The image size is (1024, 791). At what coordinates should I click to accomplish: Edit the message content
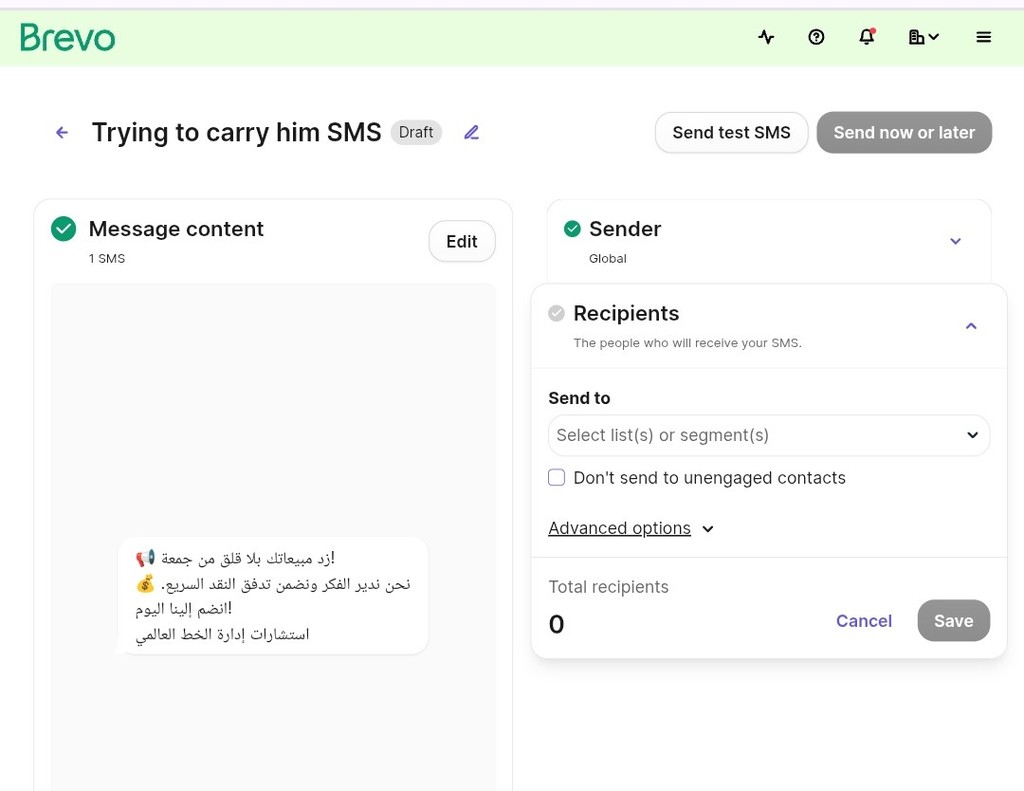(x=462, y=242)
